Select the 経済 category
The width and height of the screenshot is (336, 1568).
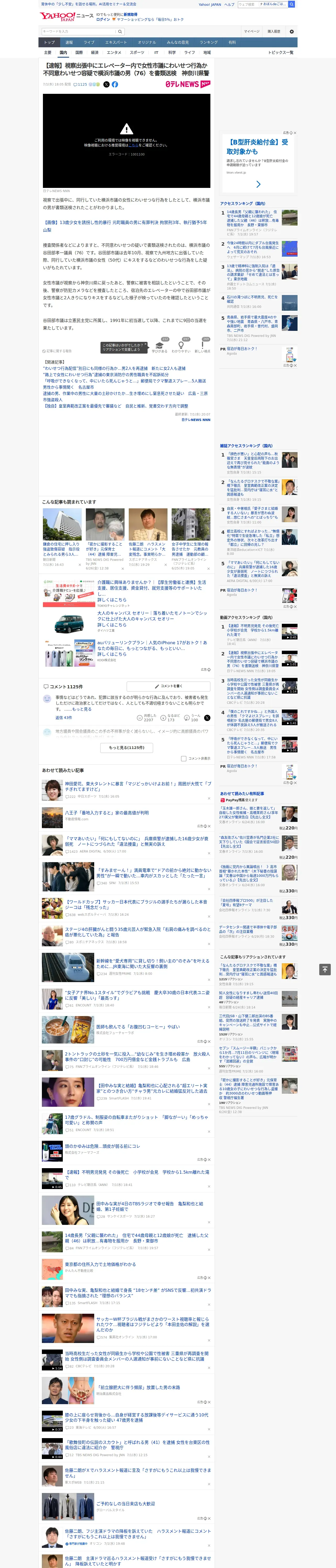click(94, 52)
